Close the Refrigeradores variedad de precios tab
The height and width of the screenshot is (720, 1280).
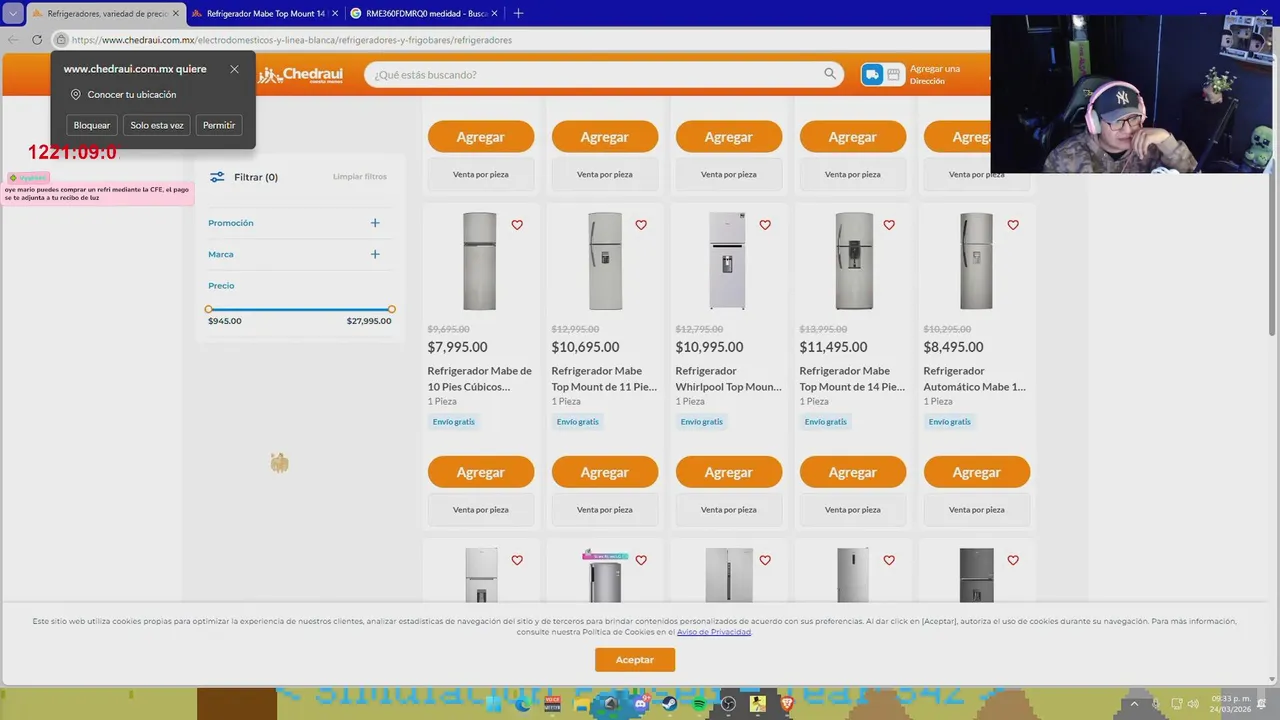[x=176, y=13]
